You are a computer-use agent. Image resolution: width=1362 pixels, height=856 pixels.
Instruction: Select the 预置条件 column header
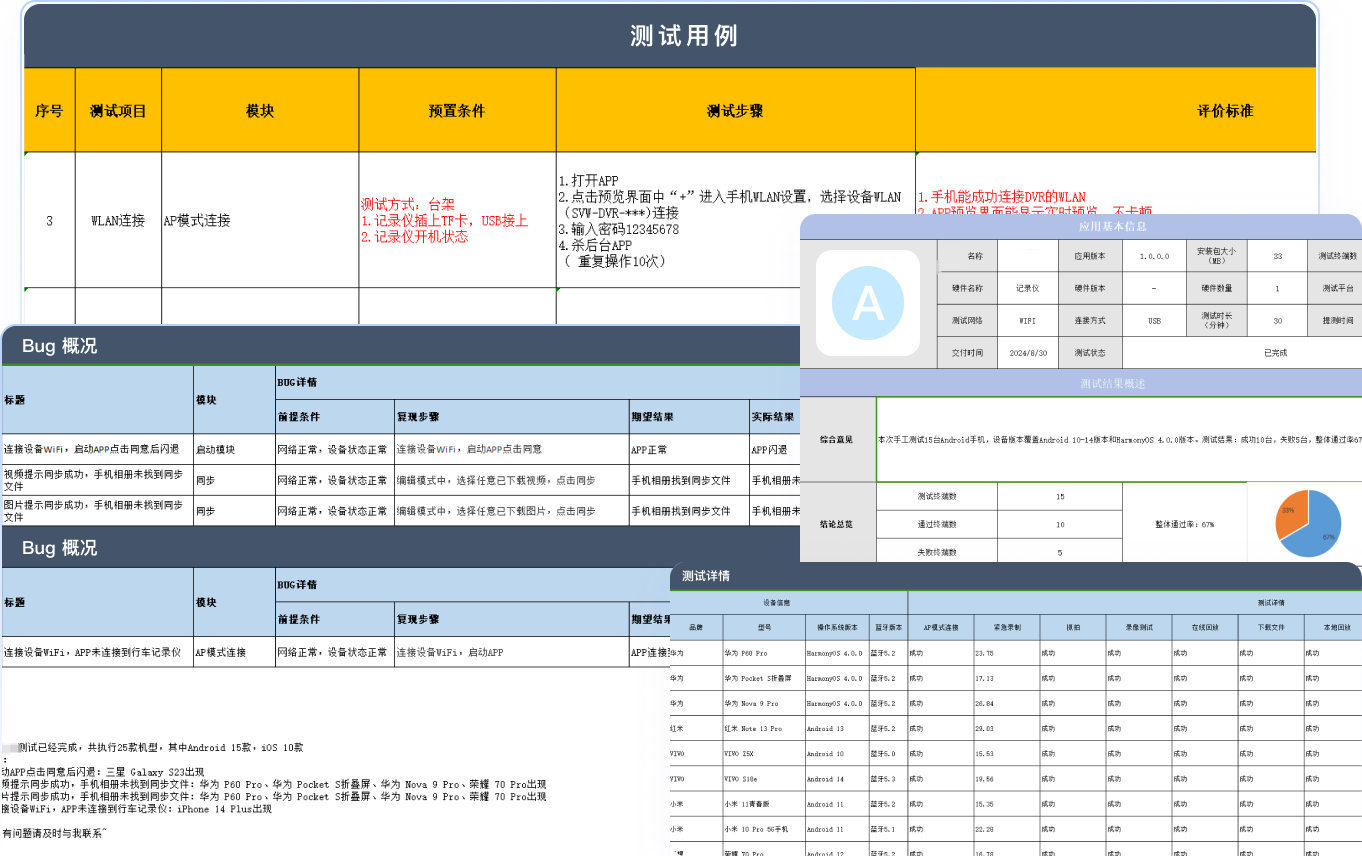coord(457,110)
